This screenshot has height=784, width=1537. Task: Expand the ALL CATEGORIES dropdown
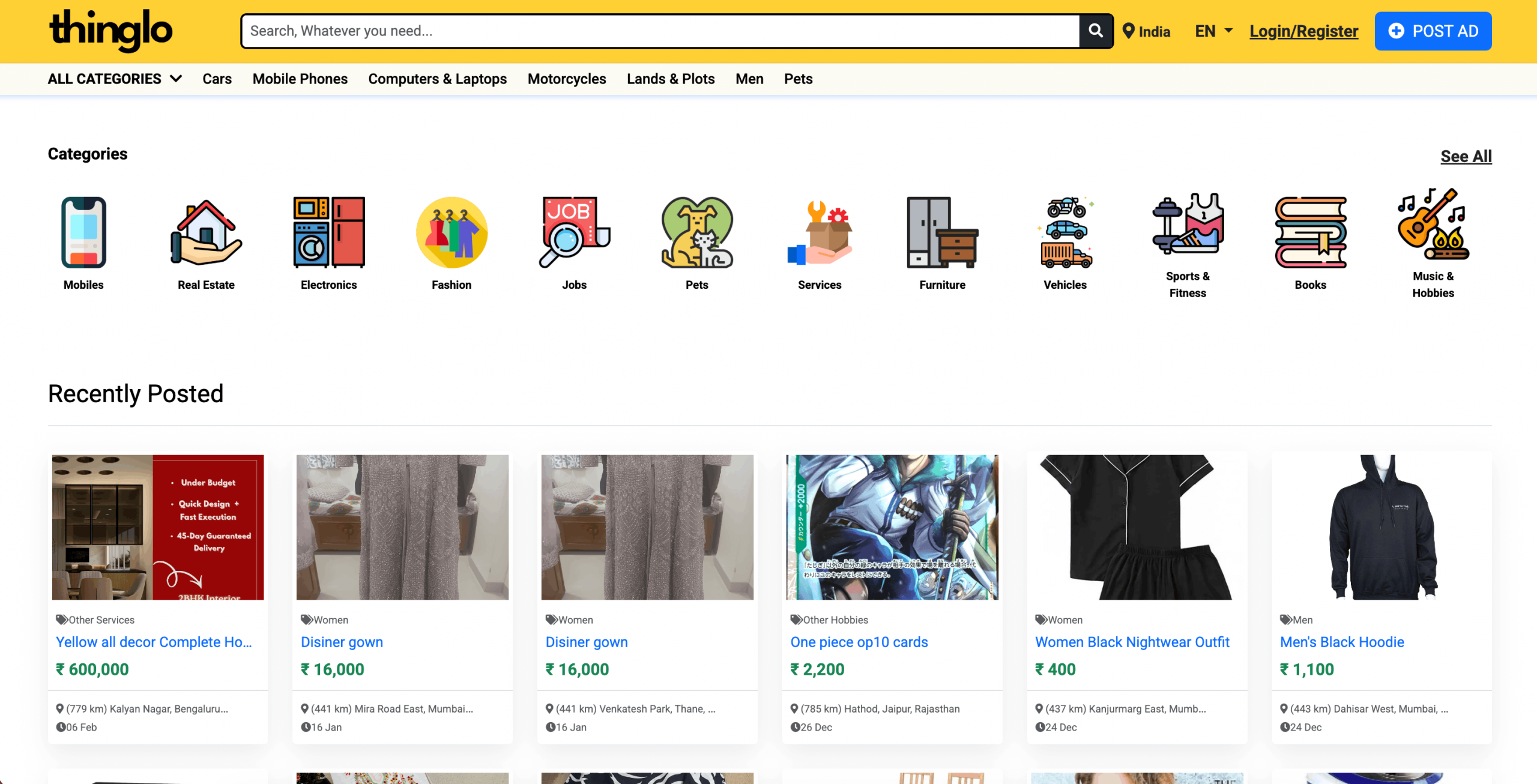pos(115,79)
